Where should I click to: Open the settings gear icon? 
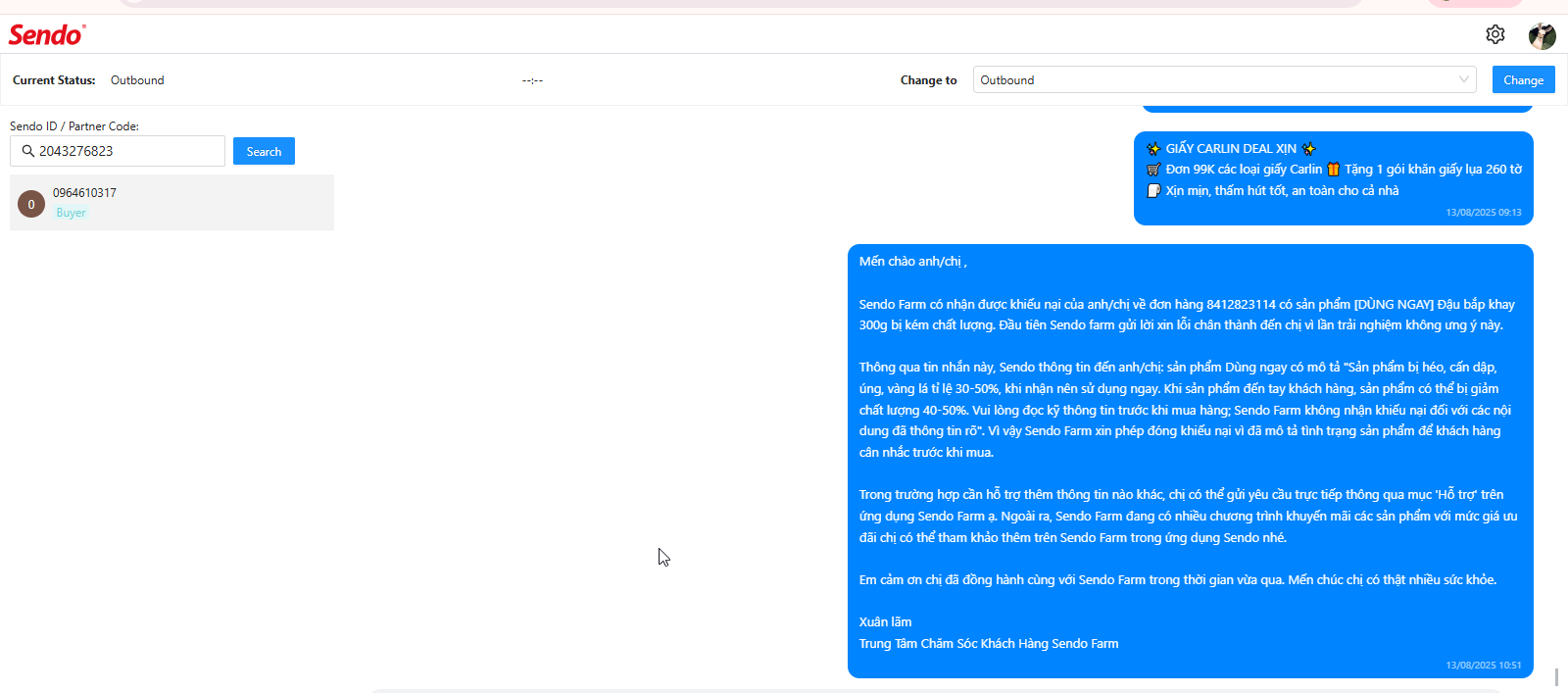[x=1494, y=34]
